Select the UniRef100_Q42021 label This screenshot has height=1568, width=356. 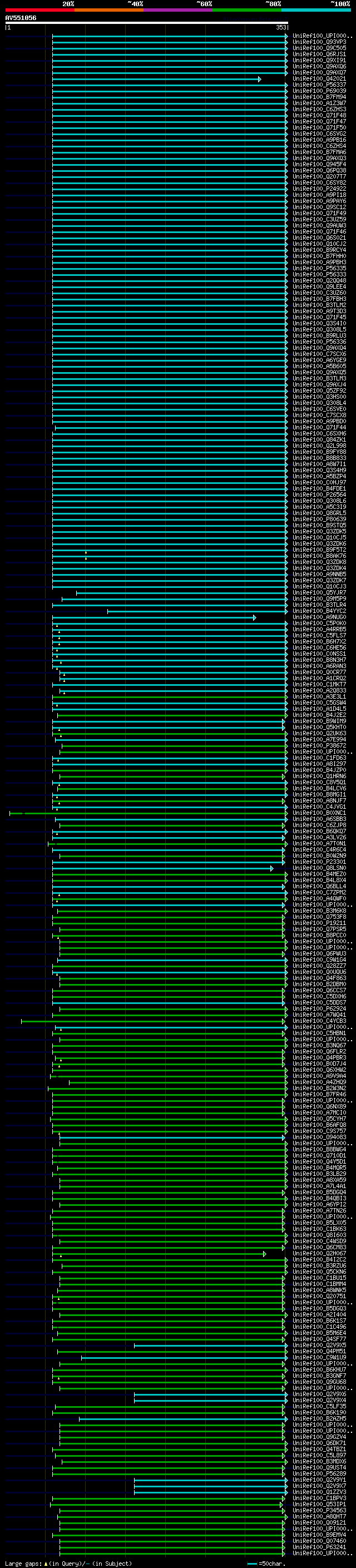coord(319,78)
